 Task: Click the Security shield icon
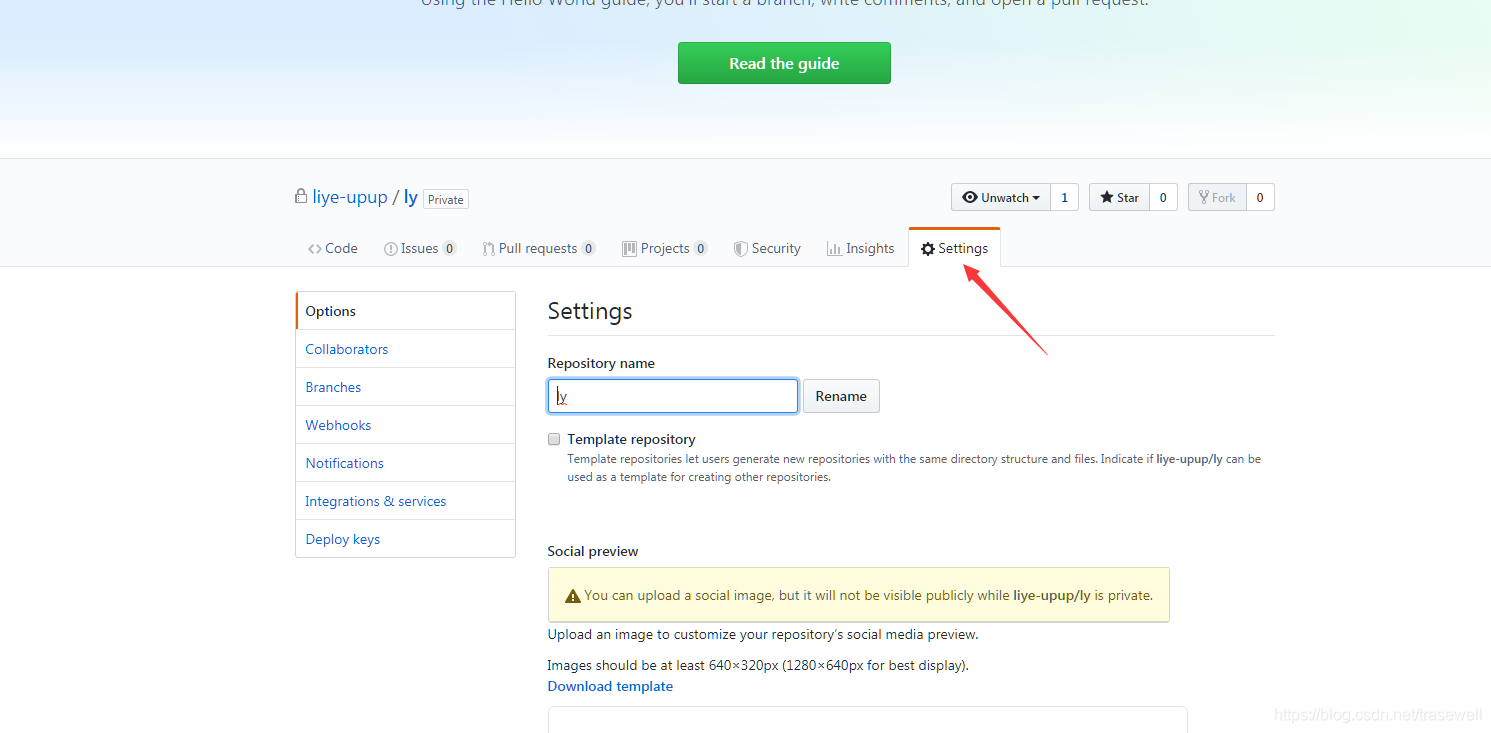pos(740,249)
